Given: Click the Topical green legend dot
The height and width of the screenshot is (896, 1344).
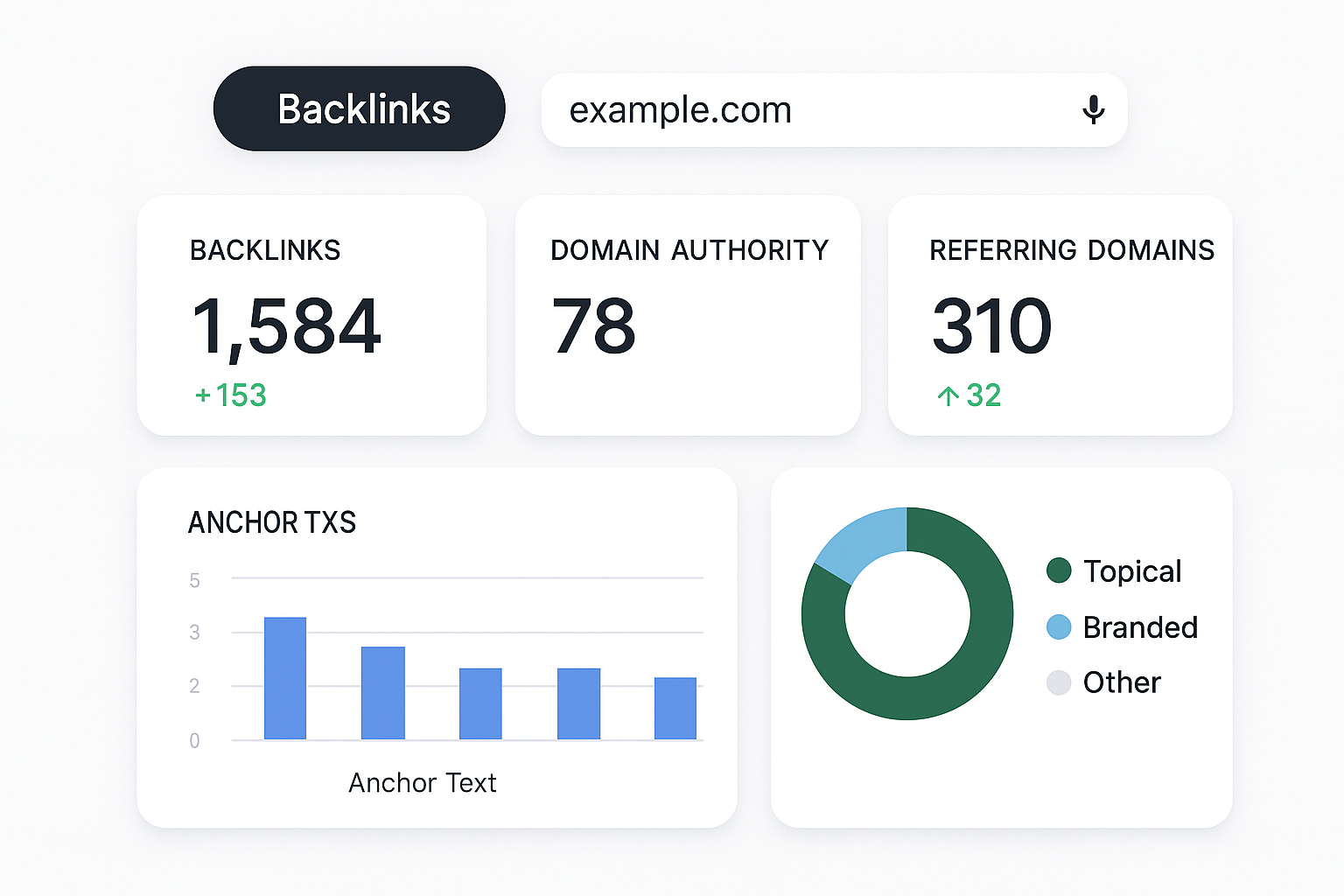Looking at the screenshot, I should click(x=1059, y=570).
